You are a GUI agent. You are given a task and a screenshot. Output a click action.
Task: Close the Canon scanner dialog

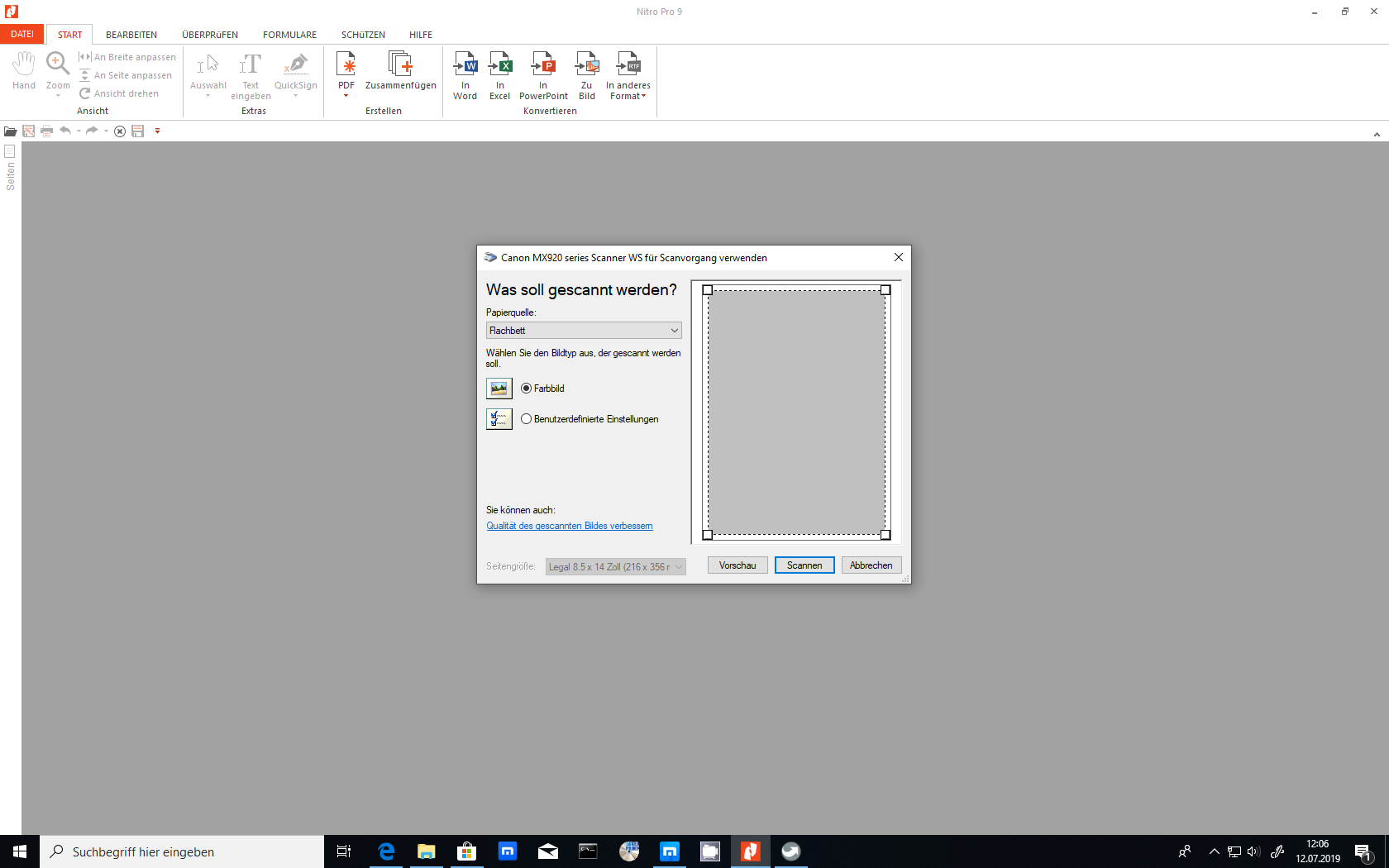pyautogui.click(x=899, y=257)
